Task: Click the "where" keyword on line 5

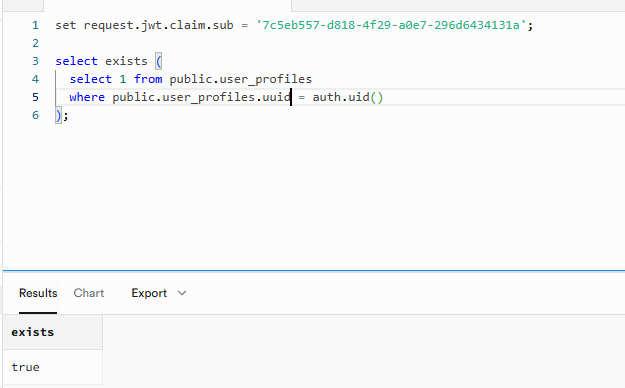Action: [87, 97]
